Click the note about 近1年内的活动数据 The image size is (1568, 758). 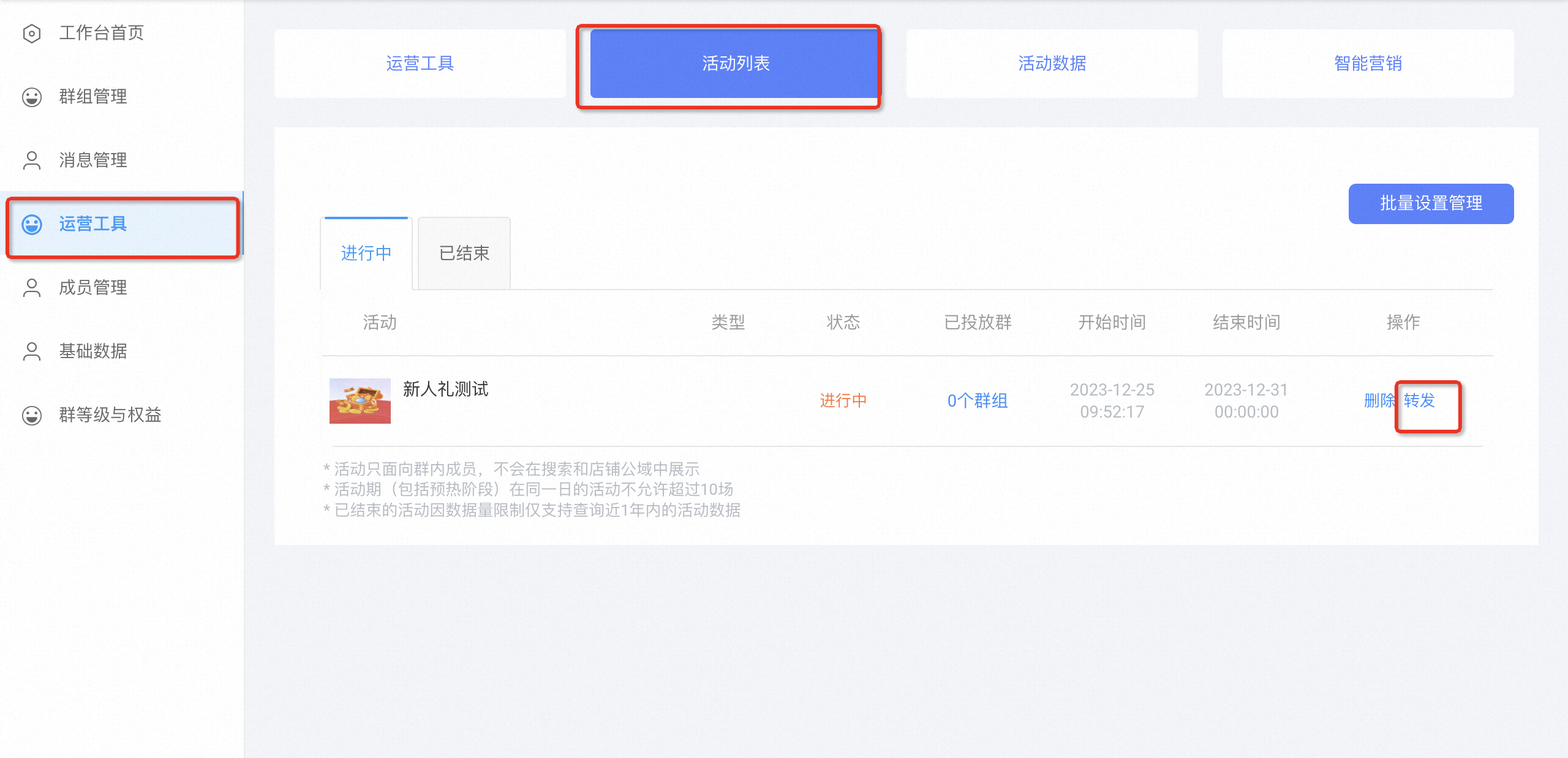click(532, 510)
